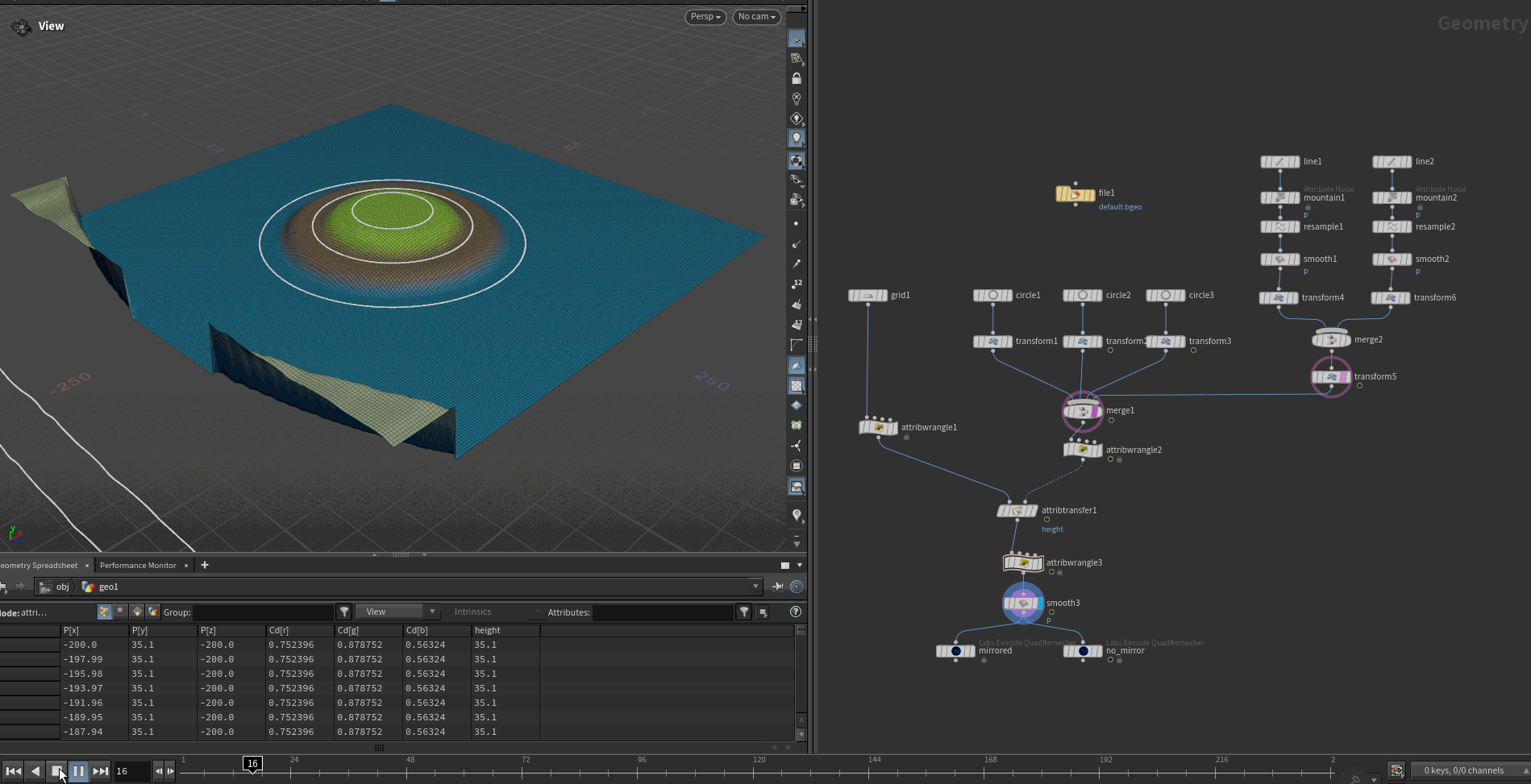The width and height of the screenshot is (1531, 784).
Task: Click the Attributes filter input field
Action: point(663,612)
